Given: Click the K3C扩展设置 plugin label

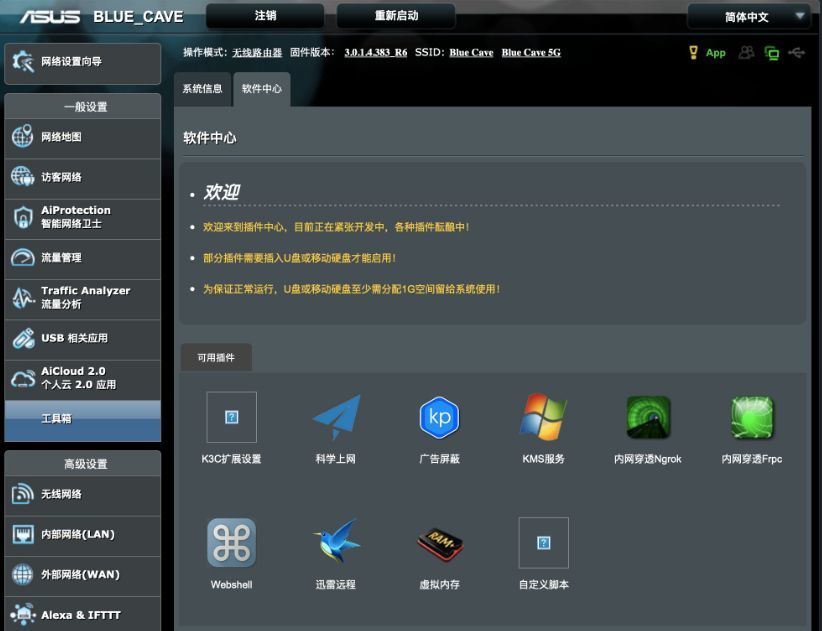Looking at the screenshot, I should click(x=231, y=459).
